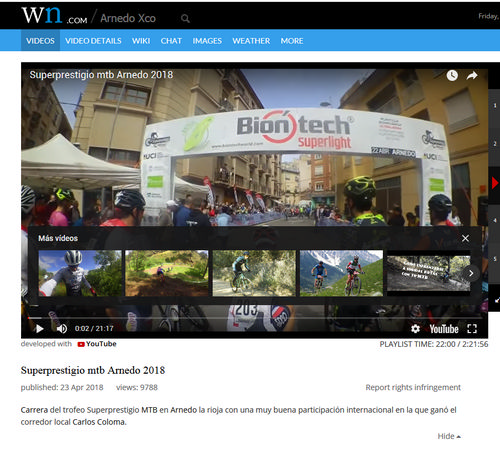Open the search magnifier icon
The height and width of the screenshot is (454, 500).
185,19
